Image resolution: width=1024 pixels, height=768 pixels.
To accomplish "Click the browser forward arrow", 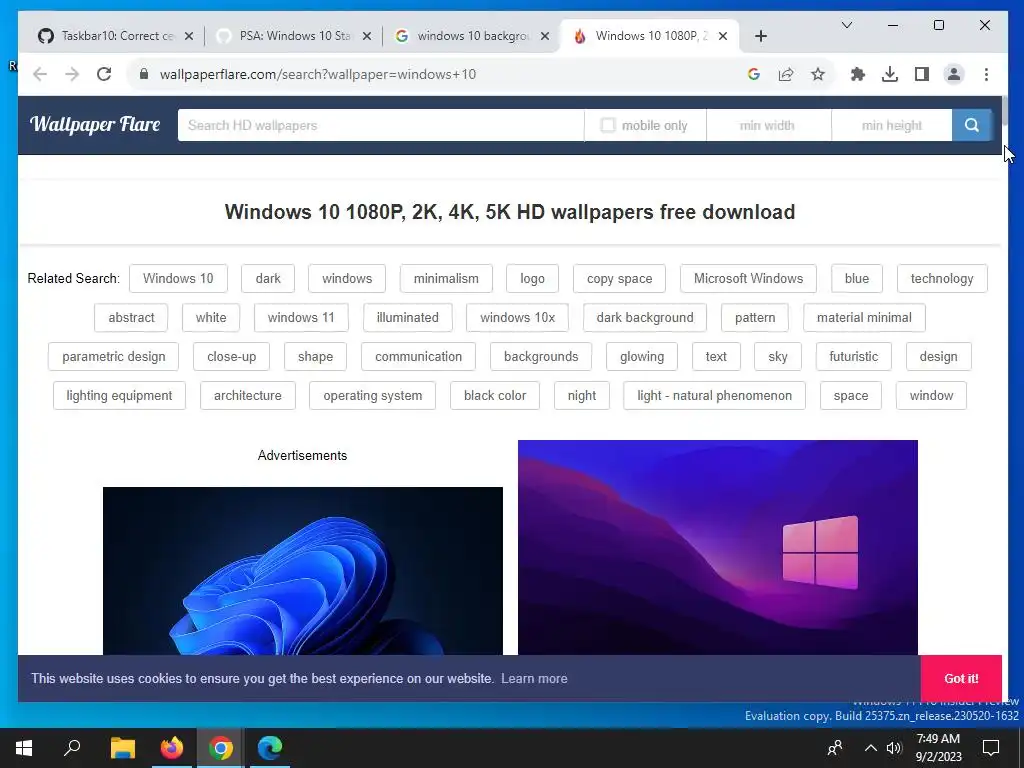I will [x=72, y=74].
